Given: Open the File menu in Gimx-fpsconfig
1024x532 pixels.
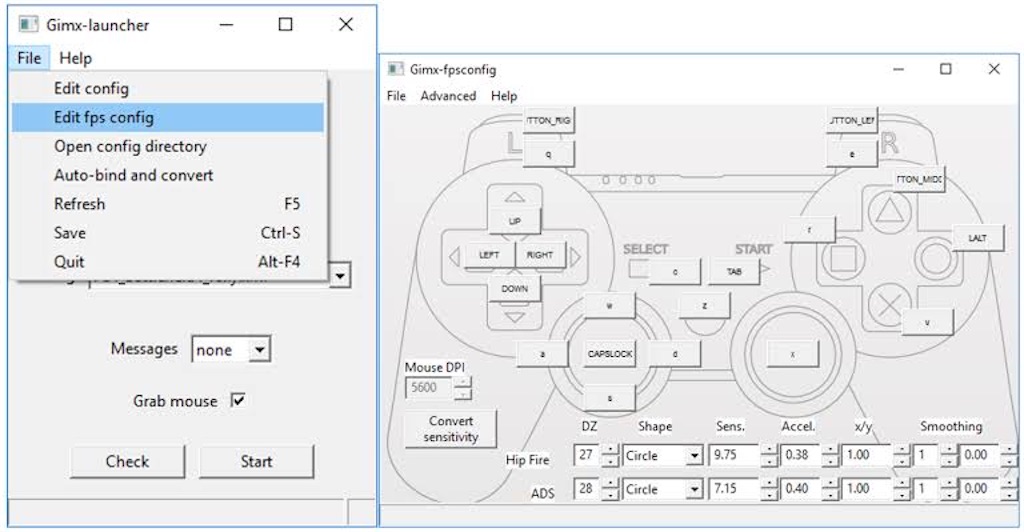Looking at the screenshot, I should tap(396, 96).
